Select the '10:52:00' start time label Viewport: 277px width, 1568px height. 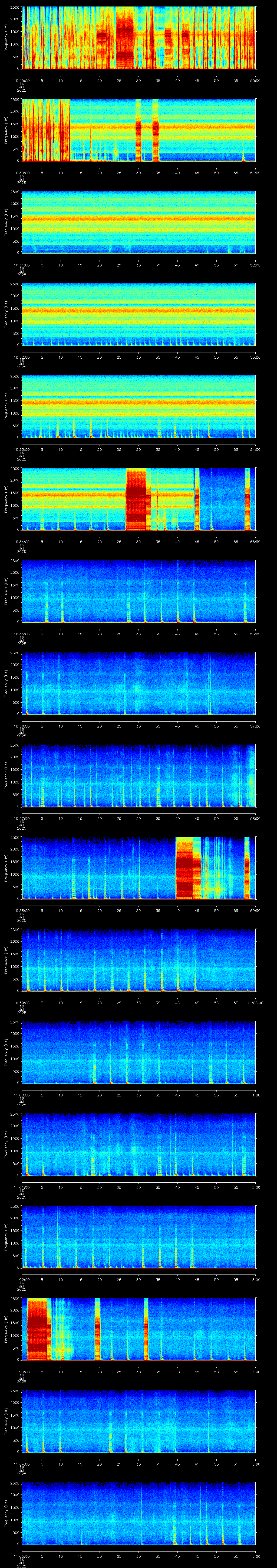pos(21,357)
